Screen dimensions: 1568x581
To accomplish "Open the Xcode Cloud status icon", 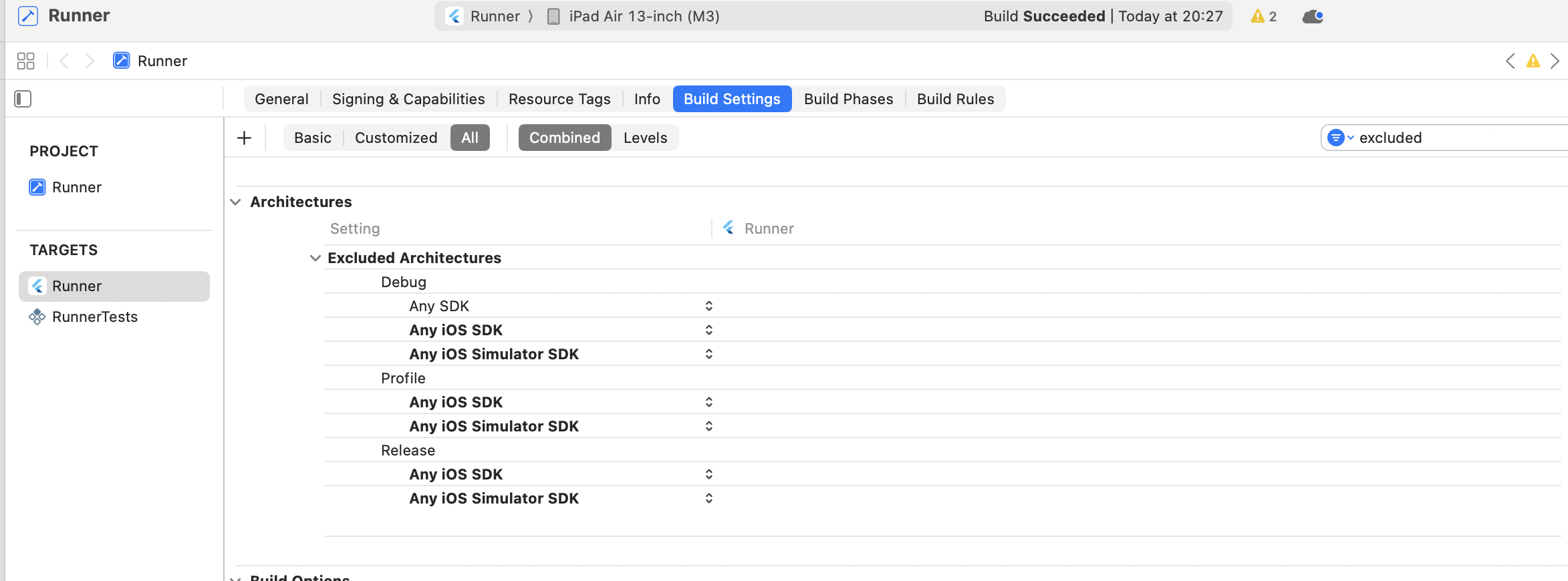I will coord(1313,17).
